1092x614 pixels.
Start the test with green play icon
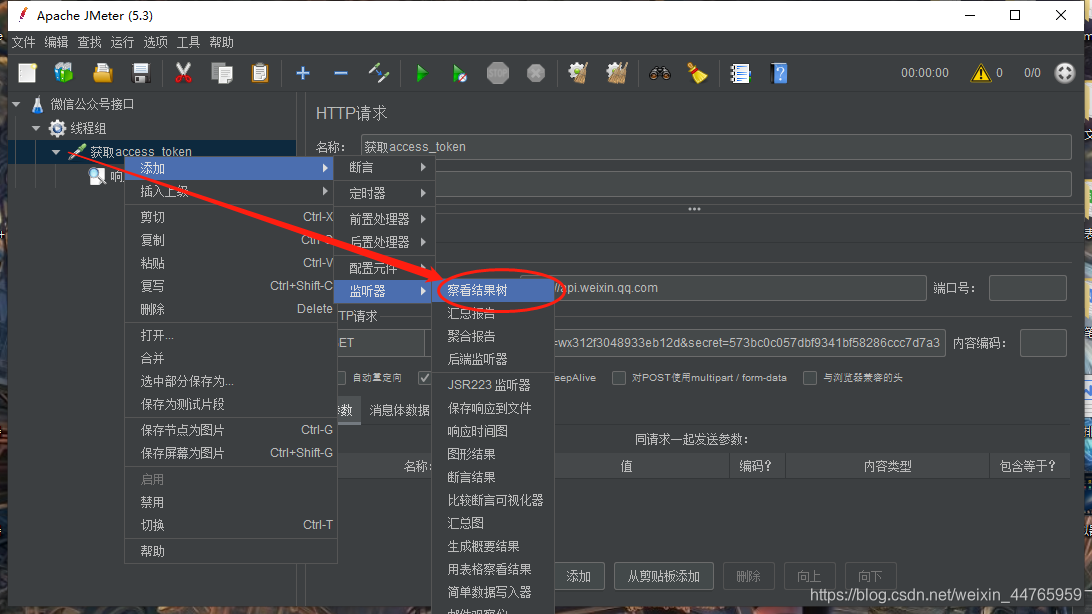[x=421, y=73]
